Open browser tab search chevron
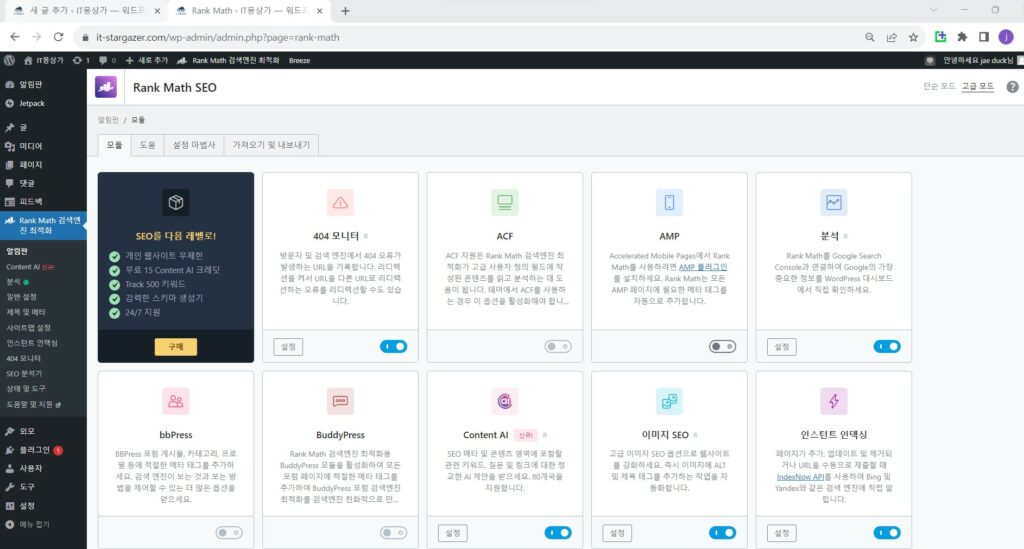Viewport: 1024px width, 549px height. [x=933, y=10]
